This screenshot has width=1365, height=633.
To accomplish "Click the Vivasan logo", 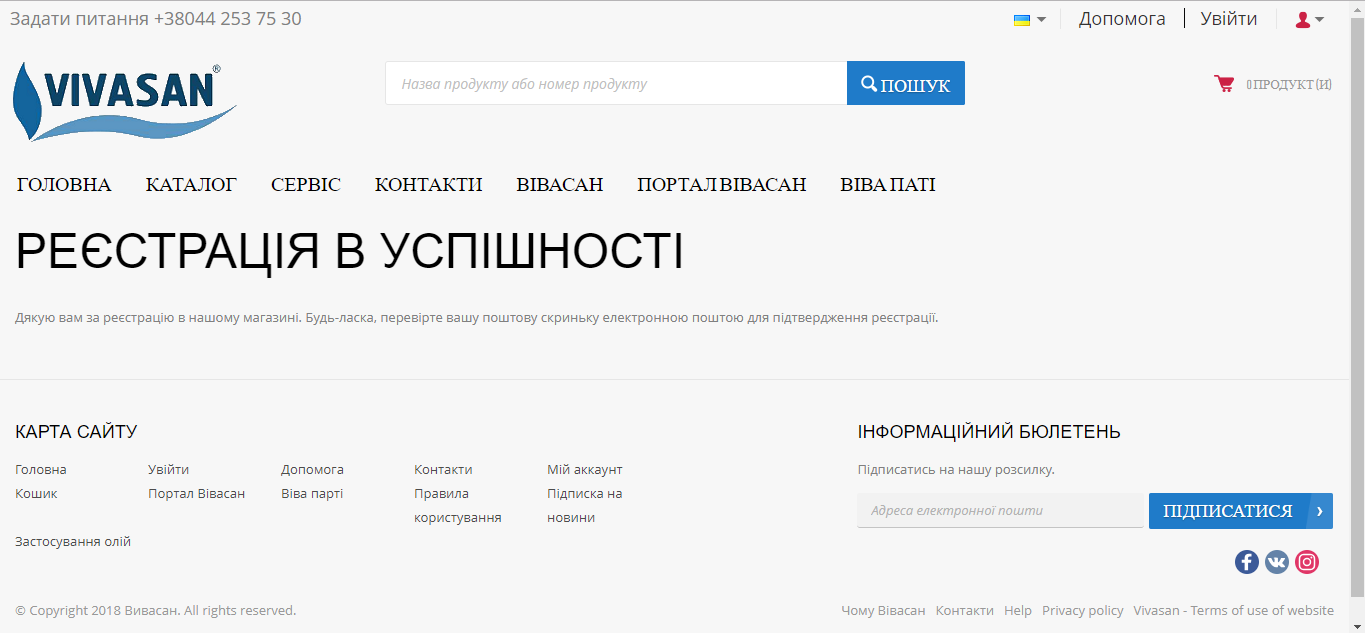I will (x=125, y=101).
